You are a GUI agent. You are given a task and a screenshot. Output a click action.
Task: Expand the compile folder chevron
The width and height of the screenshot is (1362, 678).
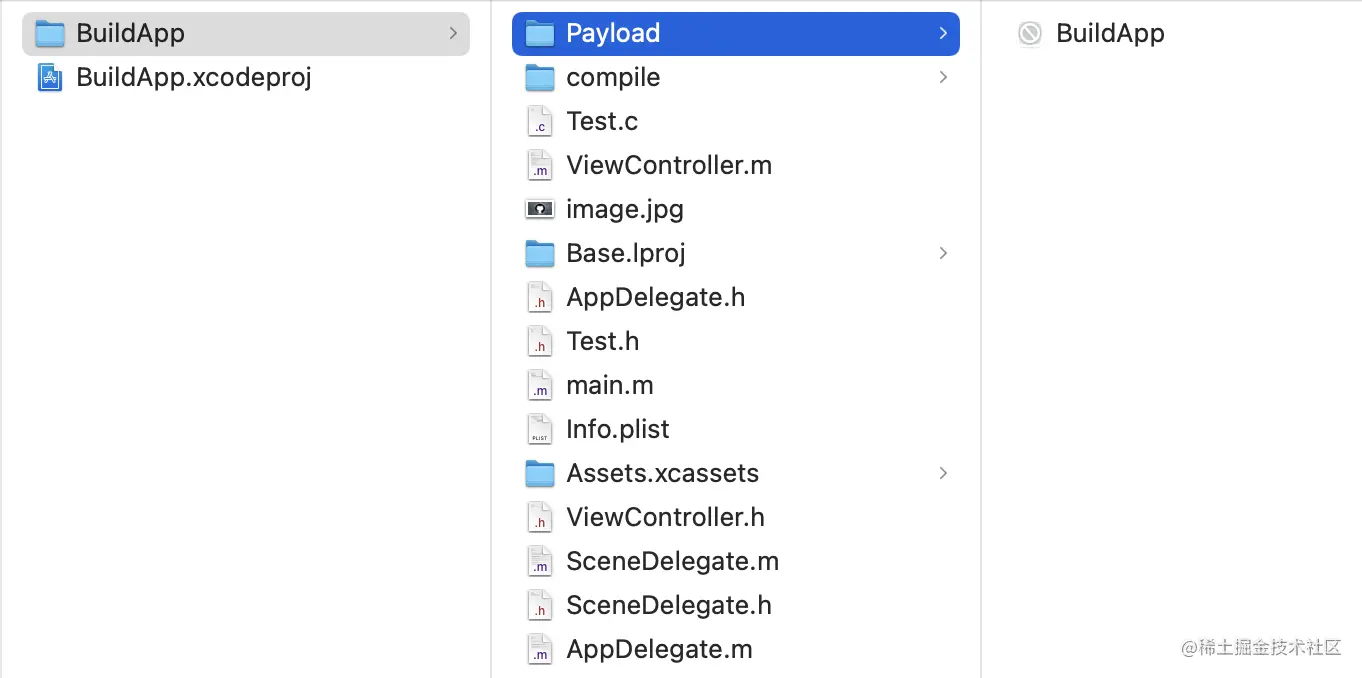tap(943, 77)
